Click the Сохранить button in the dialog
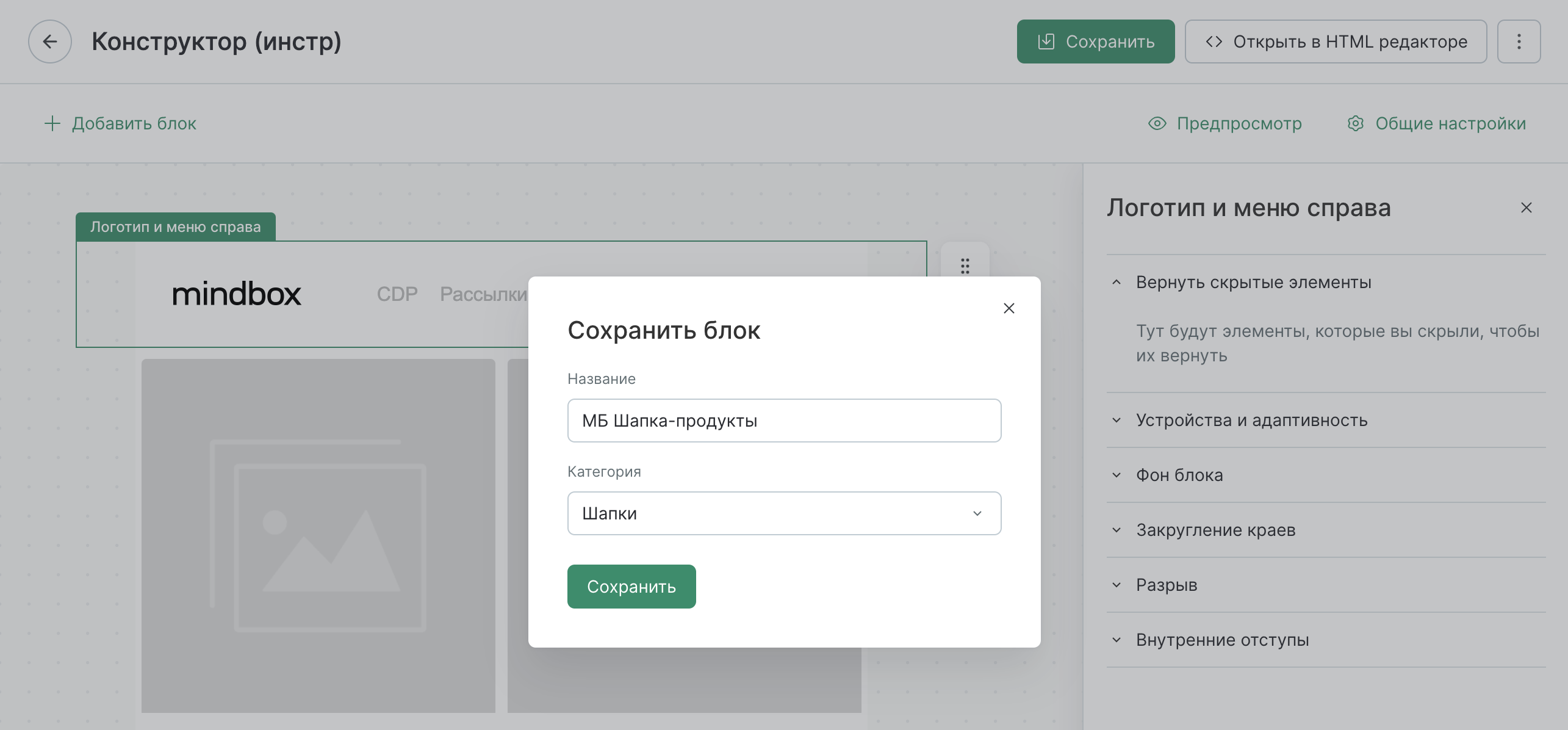This screenshot has width=1568, height=730. click(x=631, y=587)
